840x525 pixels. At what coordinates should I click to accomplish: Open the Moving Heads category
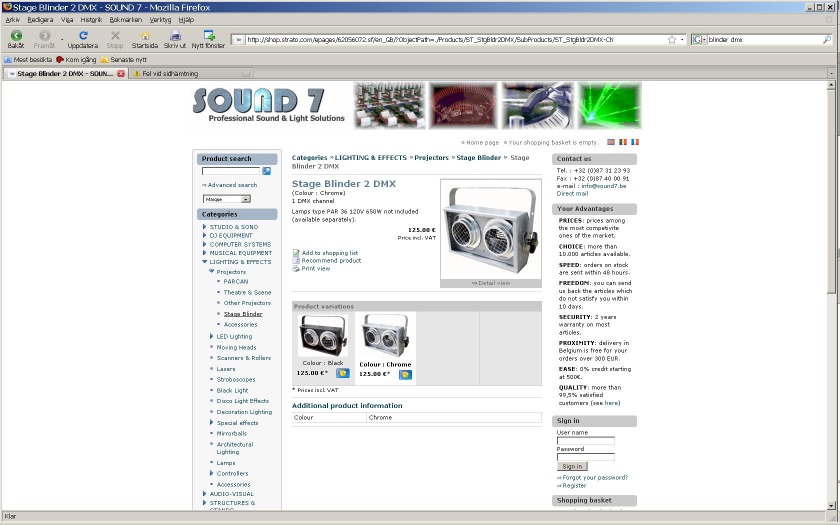(236, 347)
